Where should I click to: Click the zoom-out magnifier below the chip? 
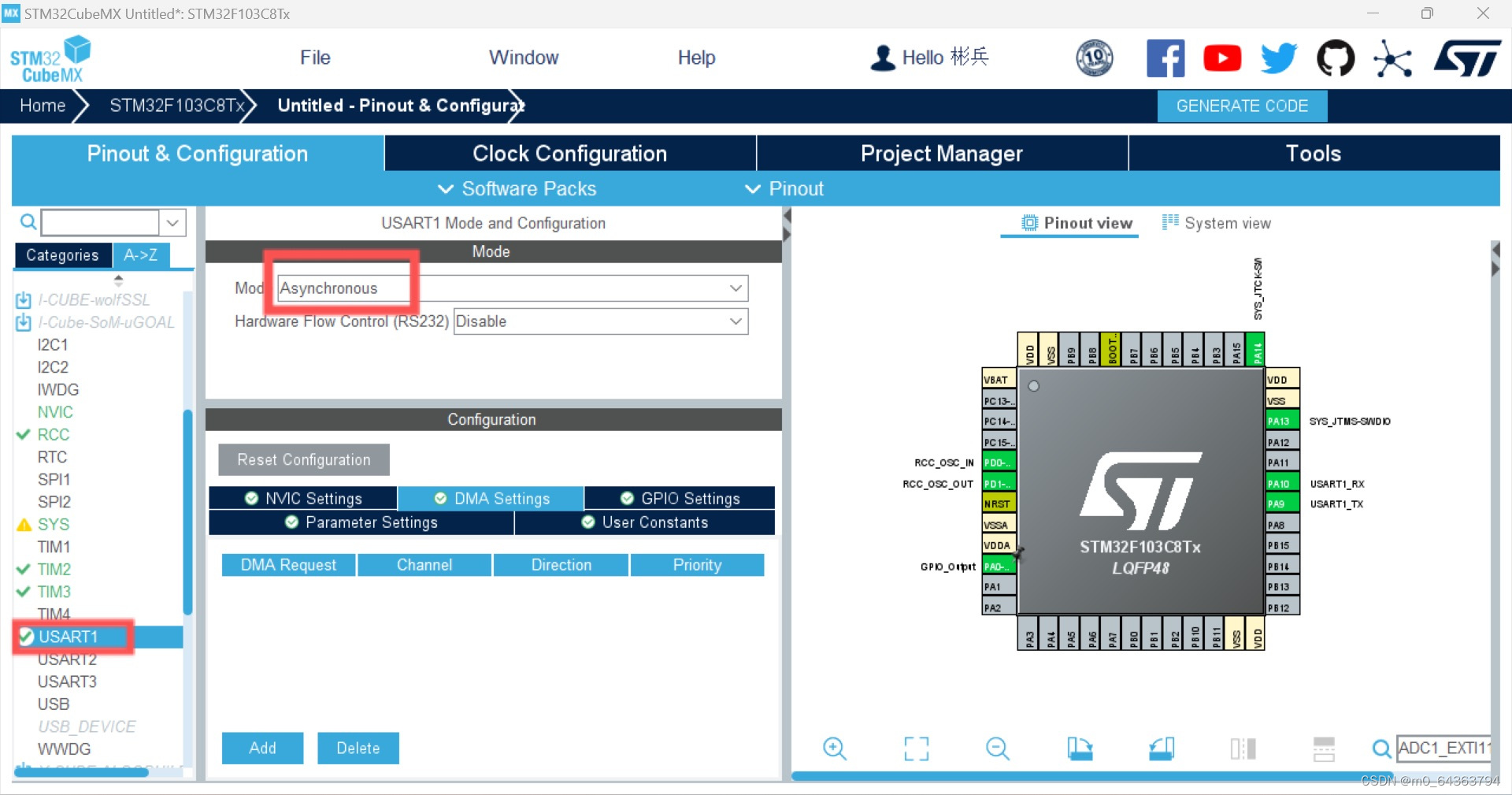tap(996, 749)
